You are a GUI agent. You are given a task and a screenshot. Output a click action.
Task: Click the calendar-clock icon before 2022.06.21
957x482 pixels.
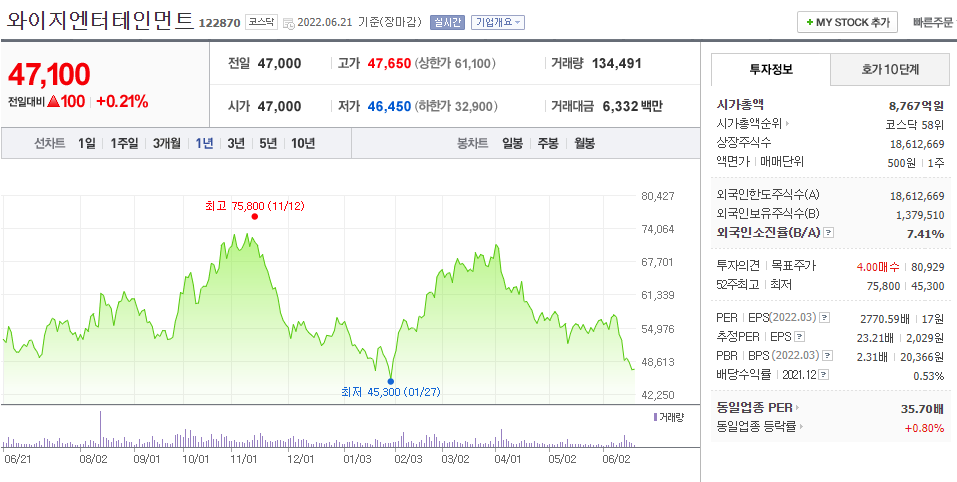click(x=289, y=23)
